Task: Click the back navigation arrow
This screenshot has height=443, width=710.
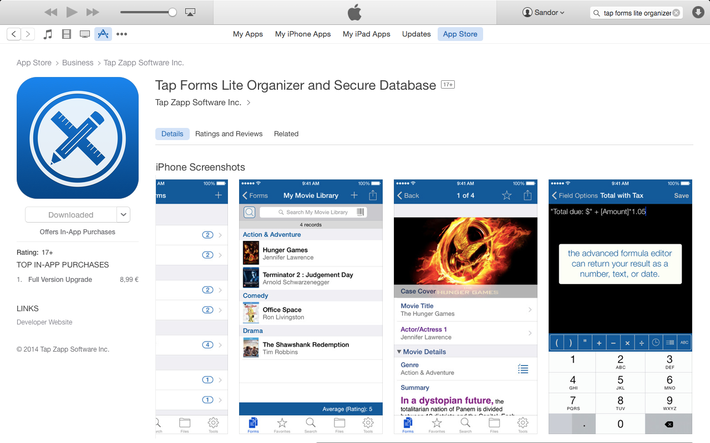Action: tap(13, 34)
